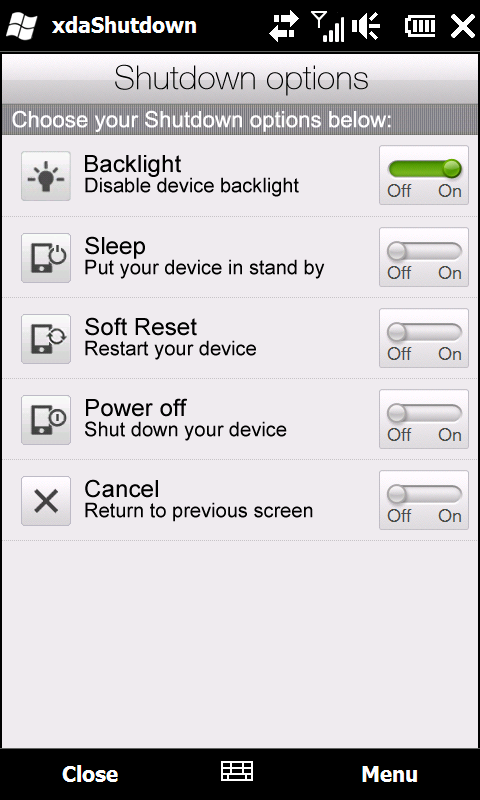Viewport: 480px width, 800px height.
Task: Open the Menu softkey
Action: pyautogui.click(x=389, y=774)
